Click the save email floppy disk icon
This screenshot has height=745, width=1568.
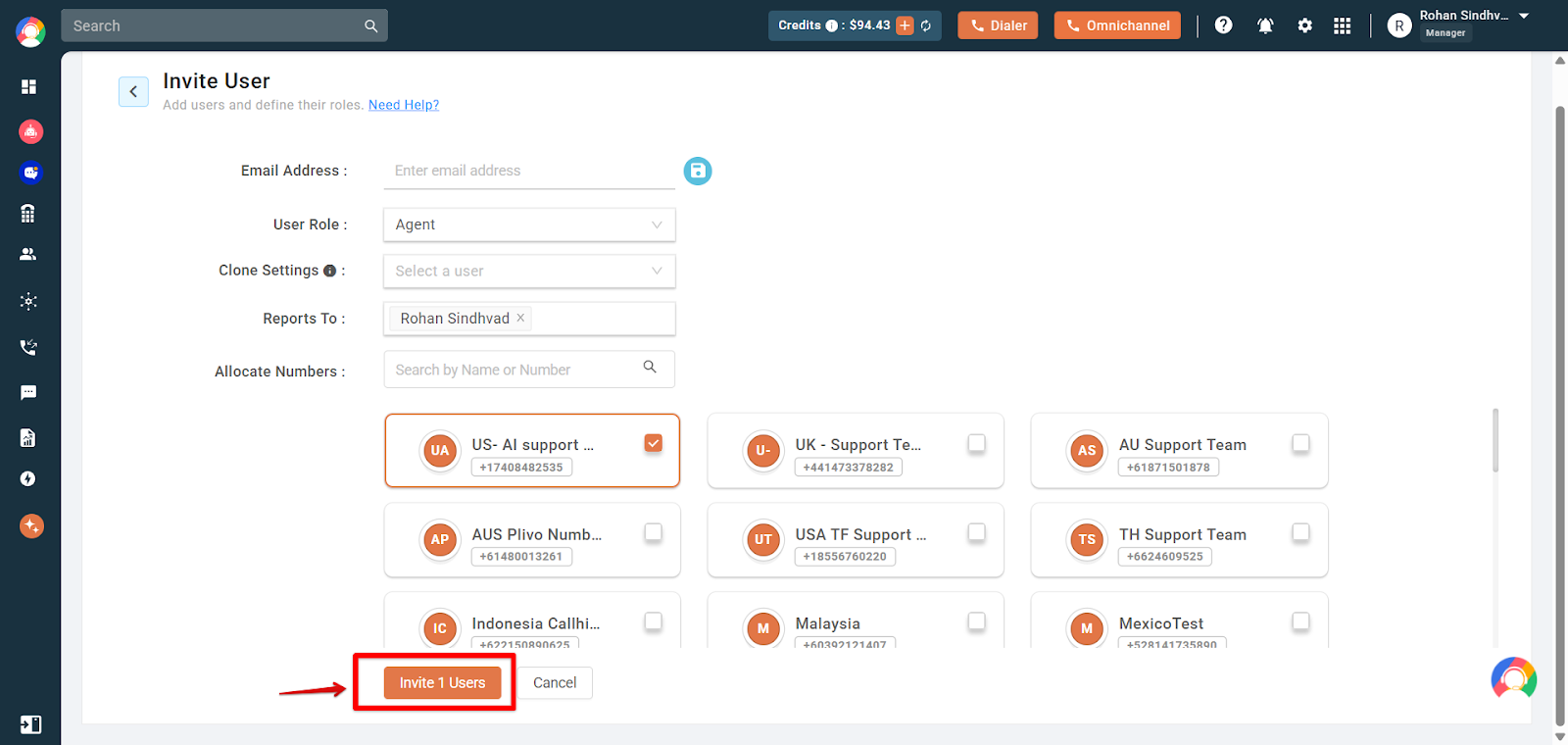(x=698, y=172)
